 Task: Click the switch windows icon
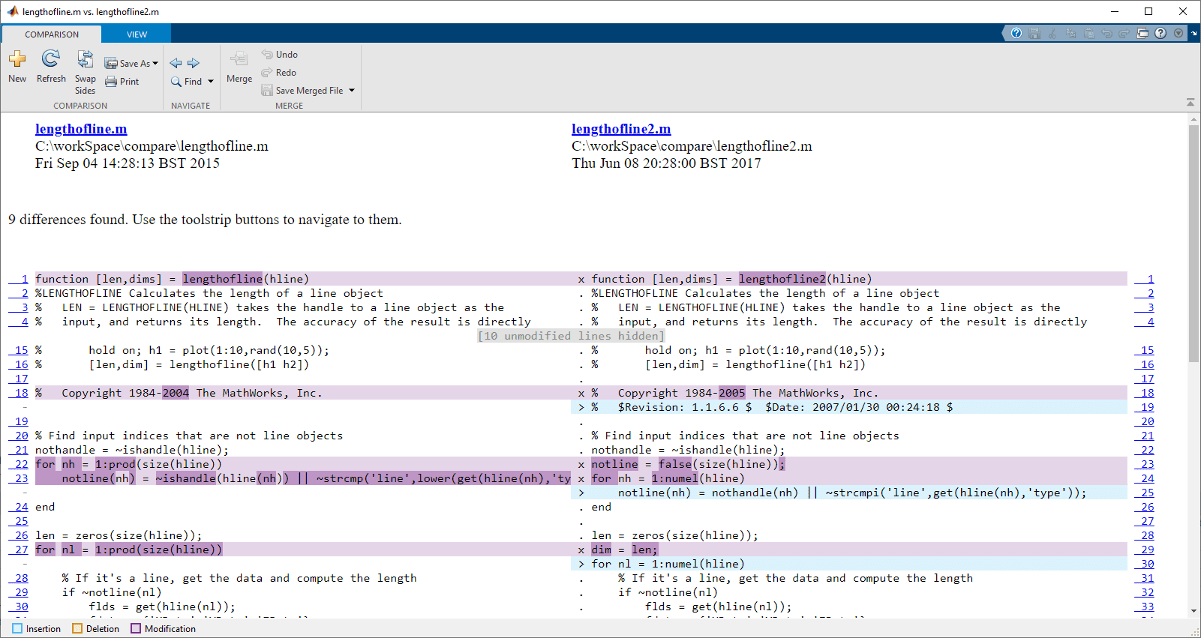pyautogui.click(x=1142, y=33)
